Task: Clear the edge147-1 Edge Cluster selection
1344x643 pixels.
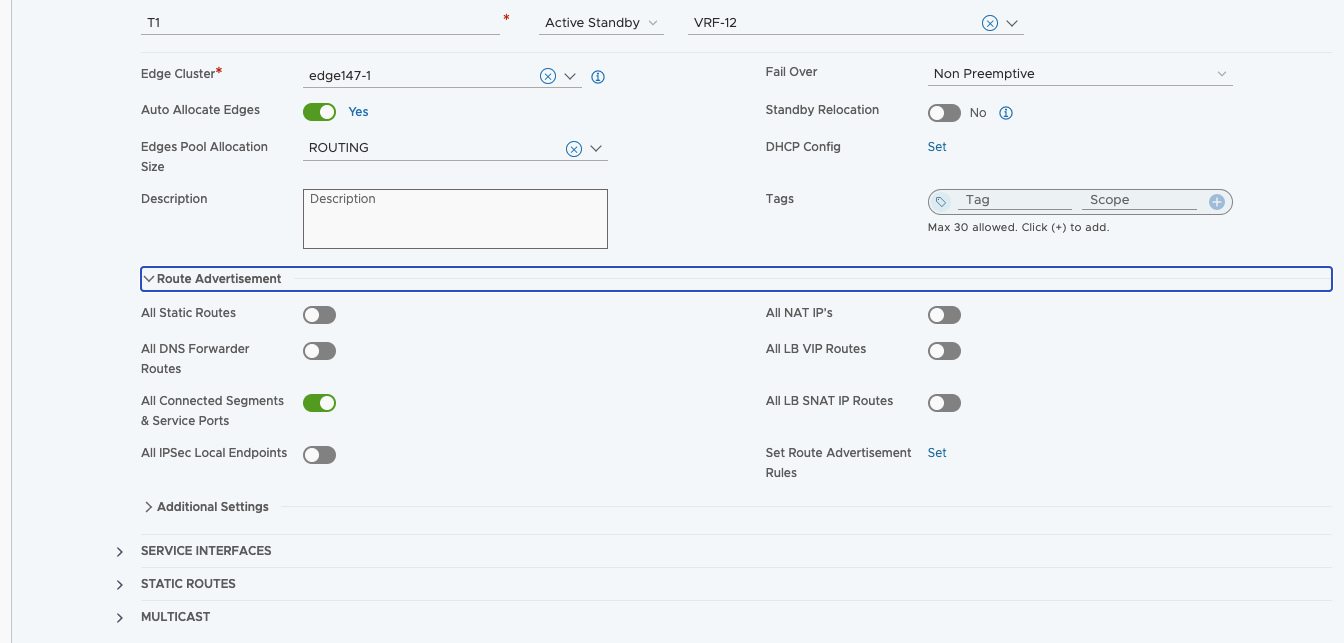Action: 548,76
